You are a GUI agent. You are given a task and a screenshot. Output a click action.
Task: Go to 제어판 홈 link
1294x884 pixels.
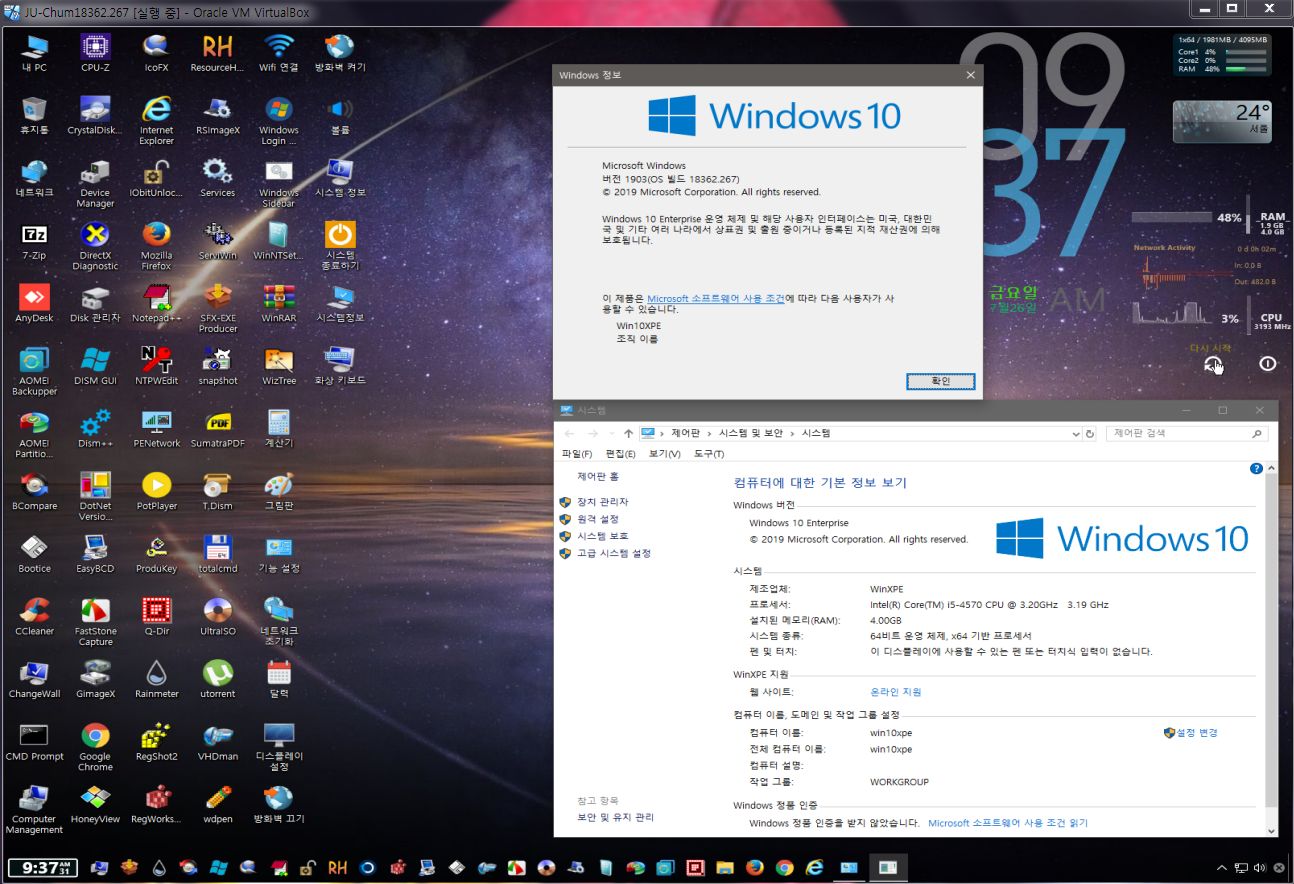[598, 477]
